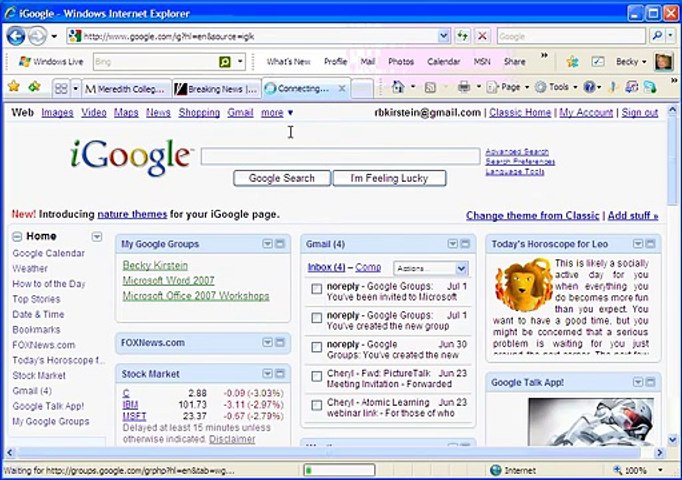Click the Windows Live logo
This screenshot has width=682, height=480.
51,62
